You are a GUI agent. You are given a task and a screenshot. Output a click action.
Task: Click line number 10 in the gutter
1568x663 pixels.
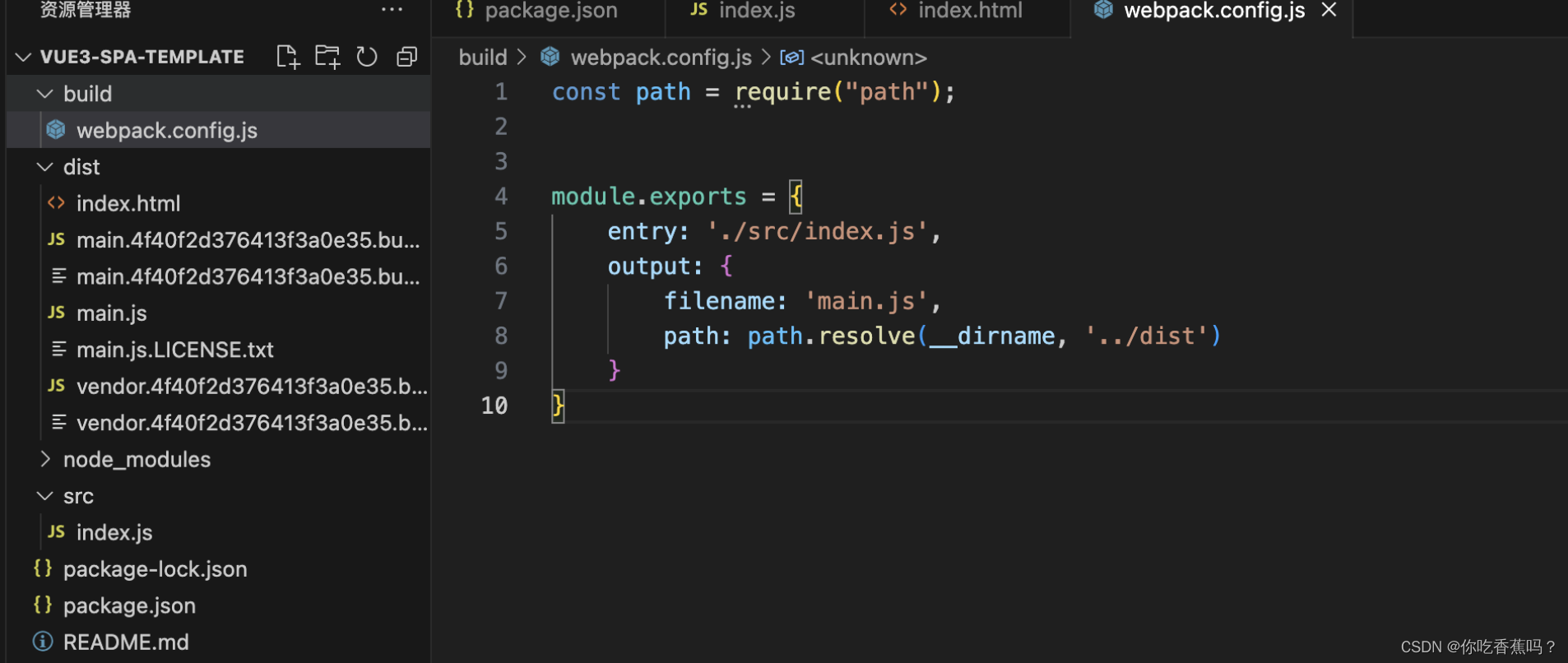pyautogui.click(x=494, y=406)
